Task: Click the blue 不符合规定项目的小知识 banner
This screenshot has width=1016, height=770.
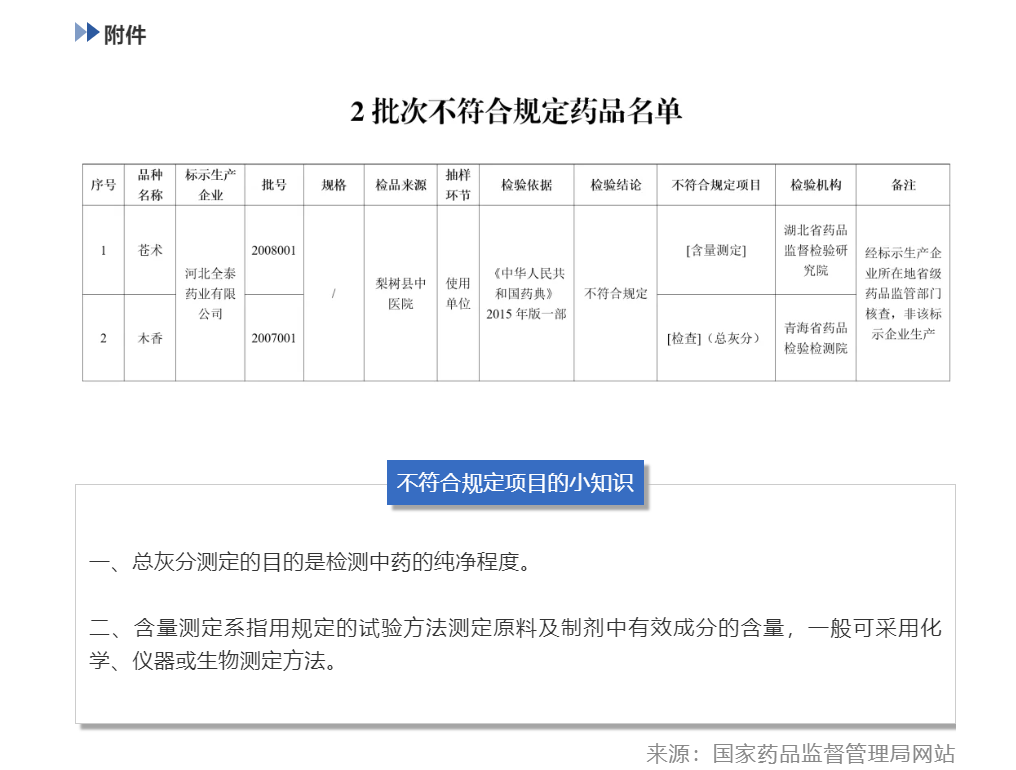Action: click(x=515, y=482)
